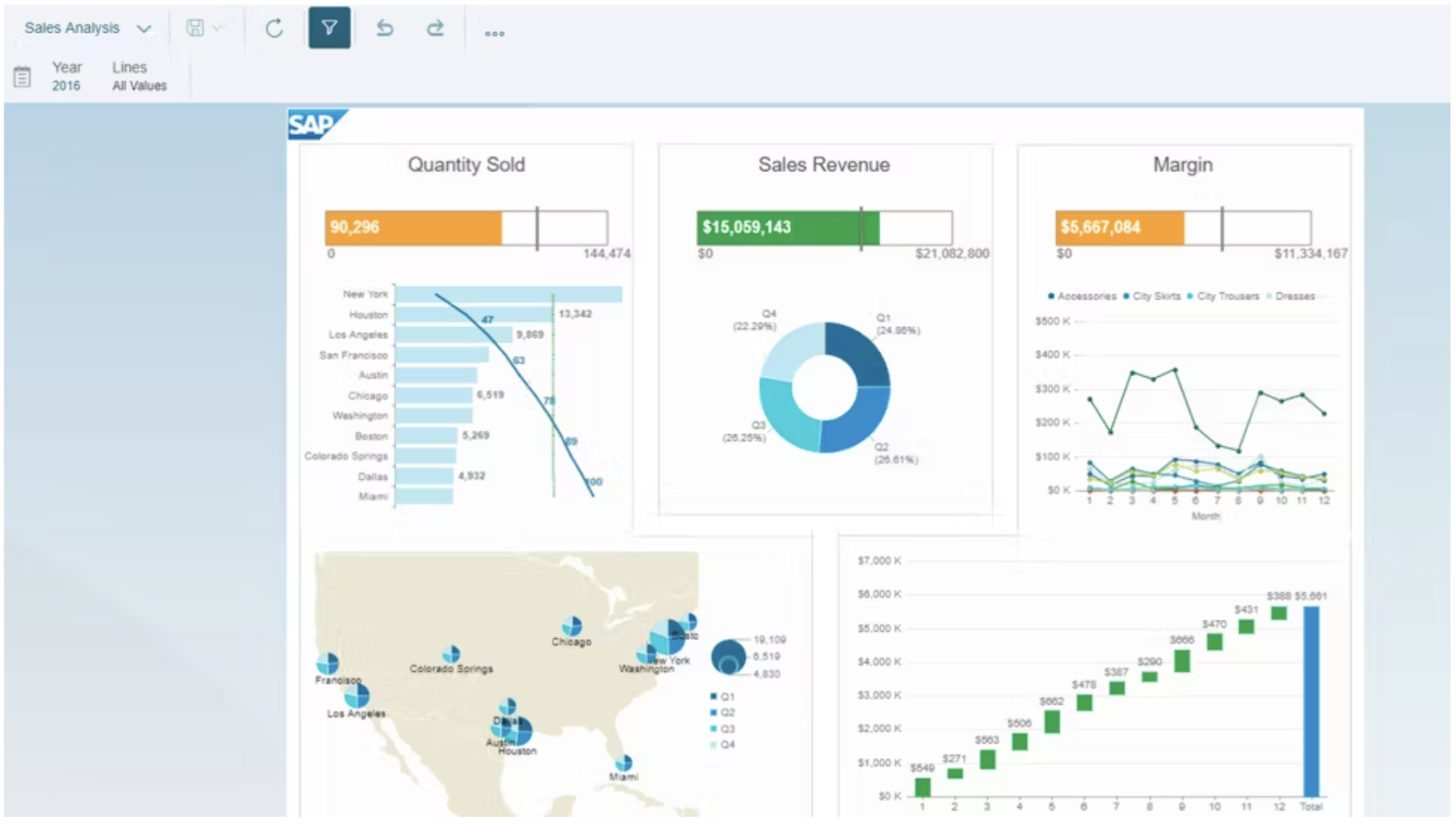Open the More Options ellipsis icon
This screenshot has width=1456, height=824.
(494, 33)
